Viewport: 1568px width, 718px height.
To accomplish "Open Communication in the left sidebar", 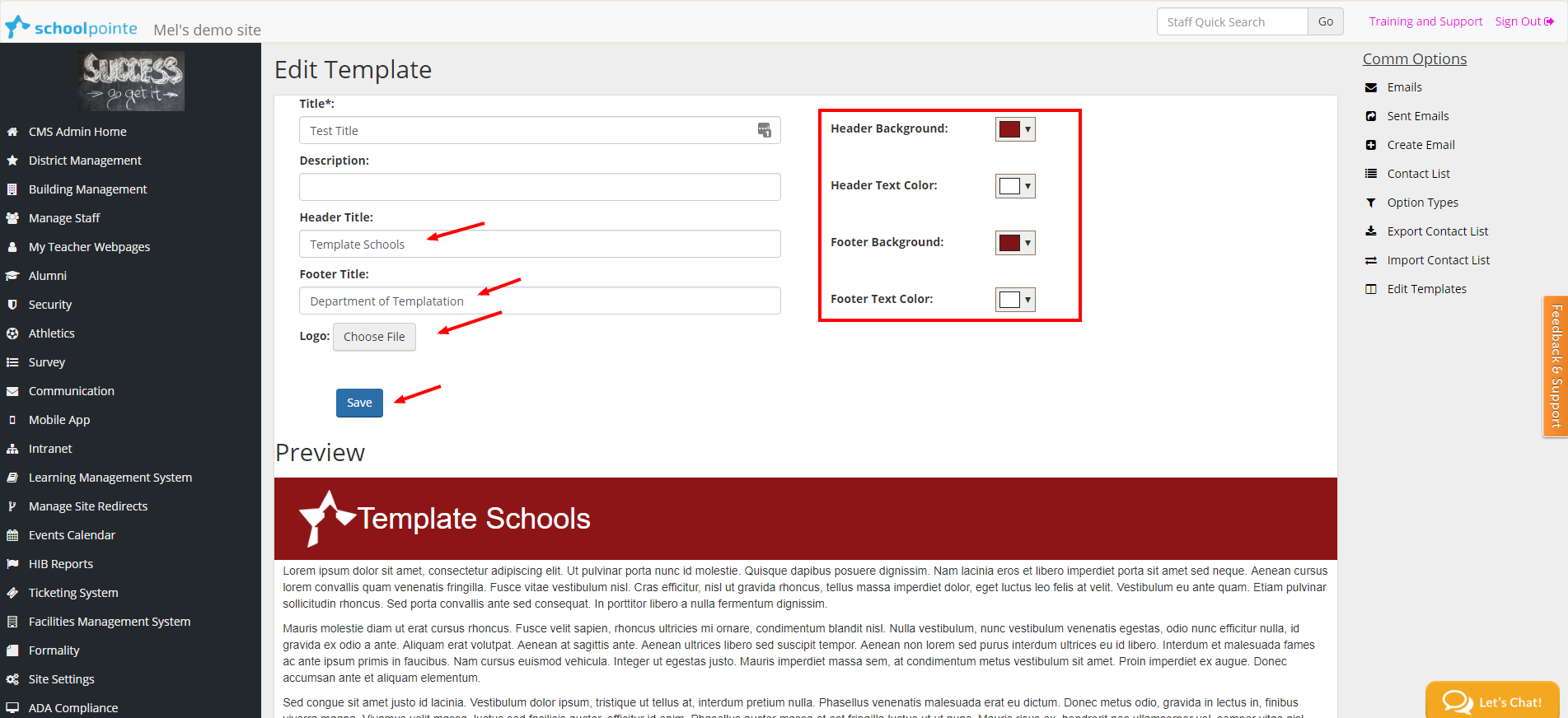I will [x=71, y=391].
